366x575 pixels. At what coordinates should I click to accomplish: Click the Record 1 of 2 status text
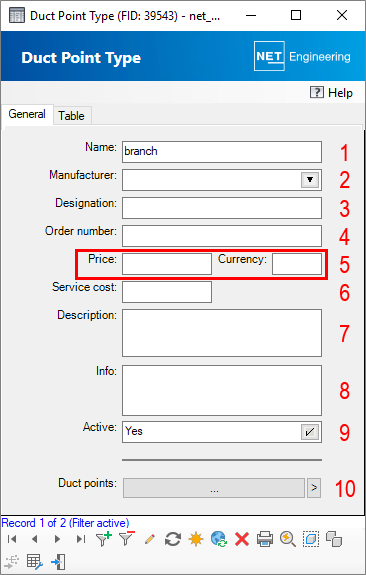65,523
